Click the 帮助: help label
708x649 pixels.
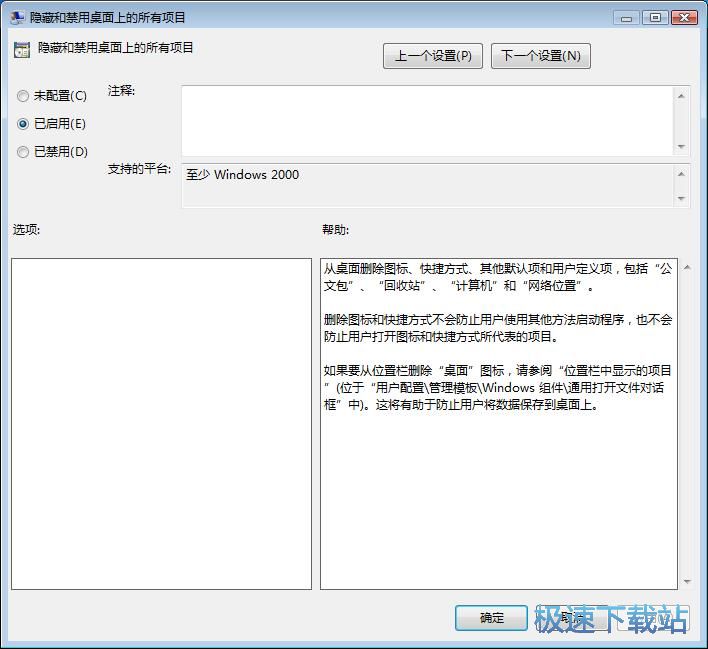[x=335, y=230]
